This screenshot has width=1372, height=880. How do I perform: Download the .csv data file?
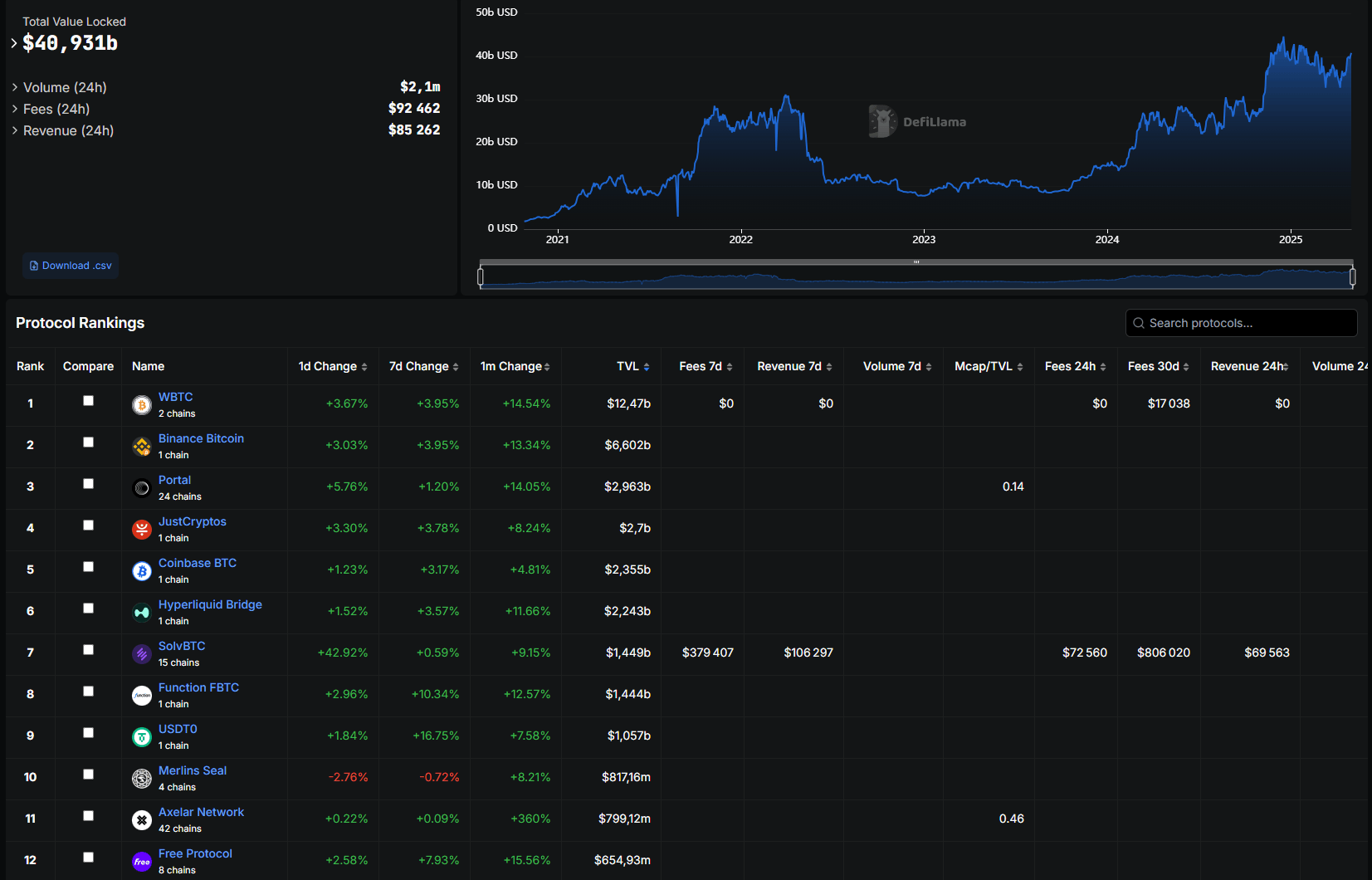pos(71,266)
